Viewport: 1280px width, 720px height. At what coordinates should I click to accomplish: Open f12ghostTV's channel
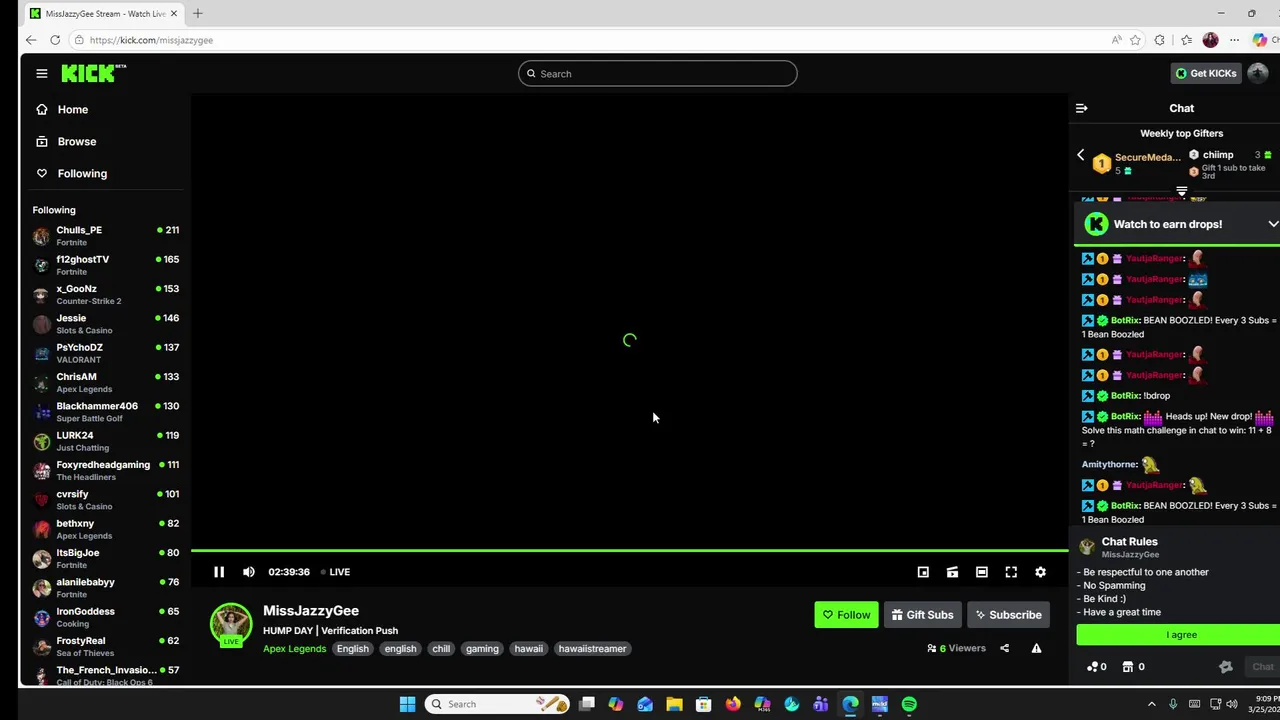[105, 265]
